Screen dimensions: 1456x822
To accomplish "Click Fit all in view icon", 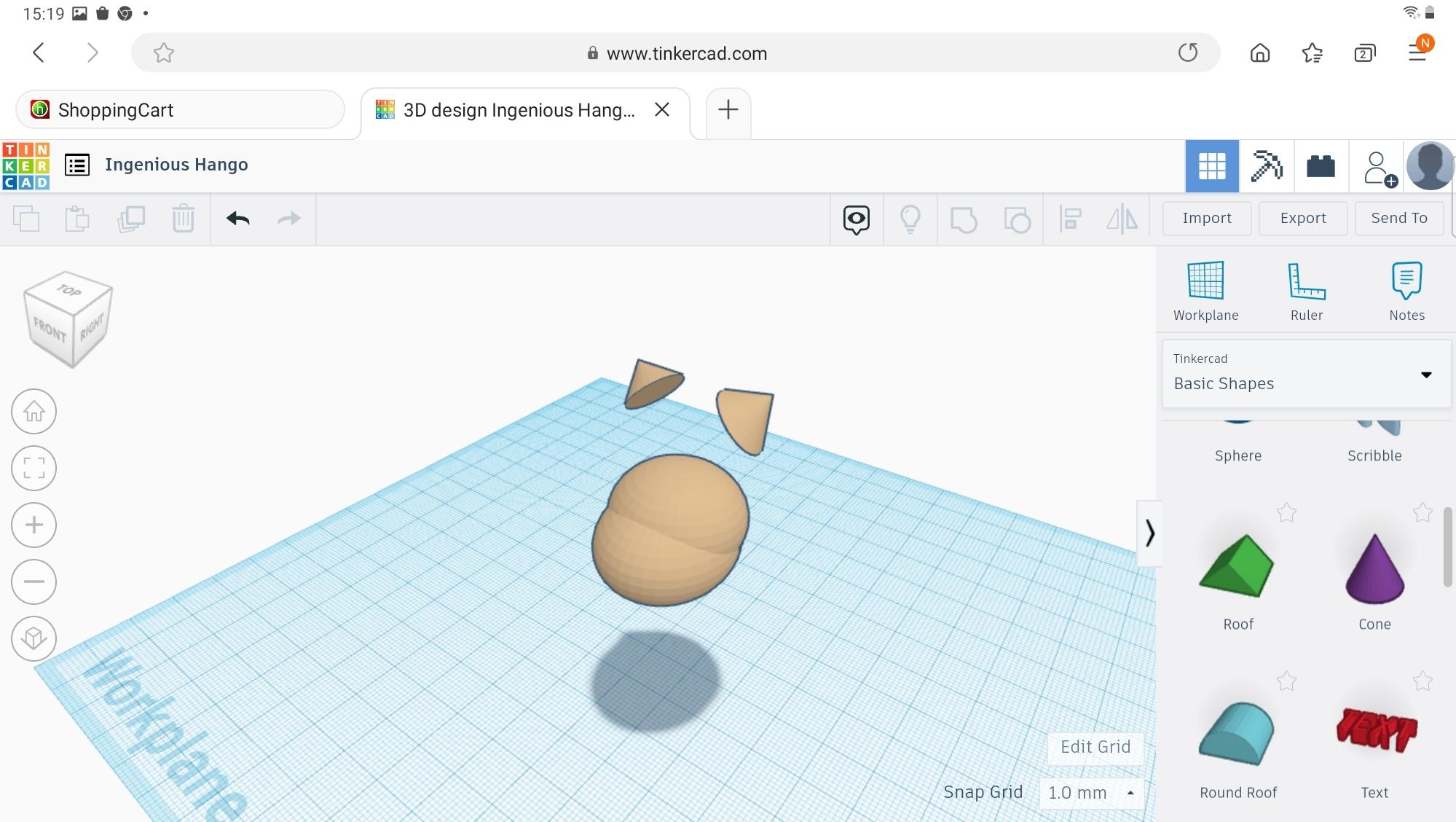I will [x=34, y=468].
